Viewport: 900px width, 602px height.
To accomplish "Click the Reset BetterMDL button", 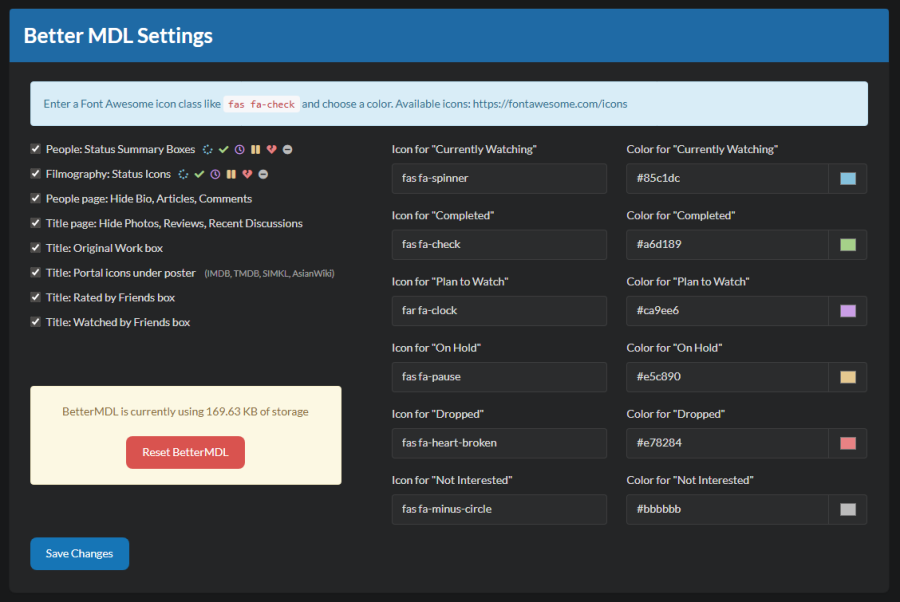I will 185,452.
